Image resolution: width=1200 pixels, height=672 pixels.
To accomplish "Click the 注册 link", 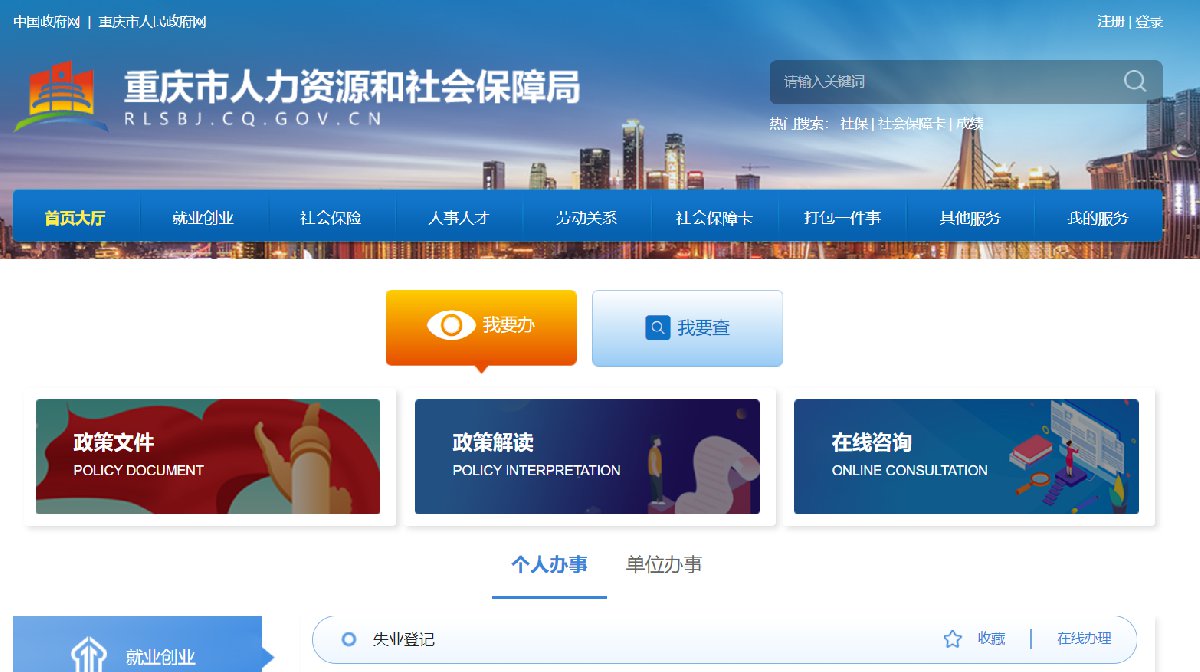I will [x=1111, y=22].
